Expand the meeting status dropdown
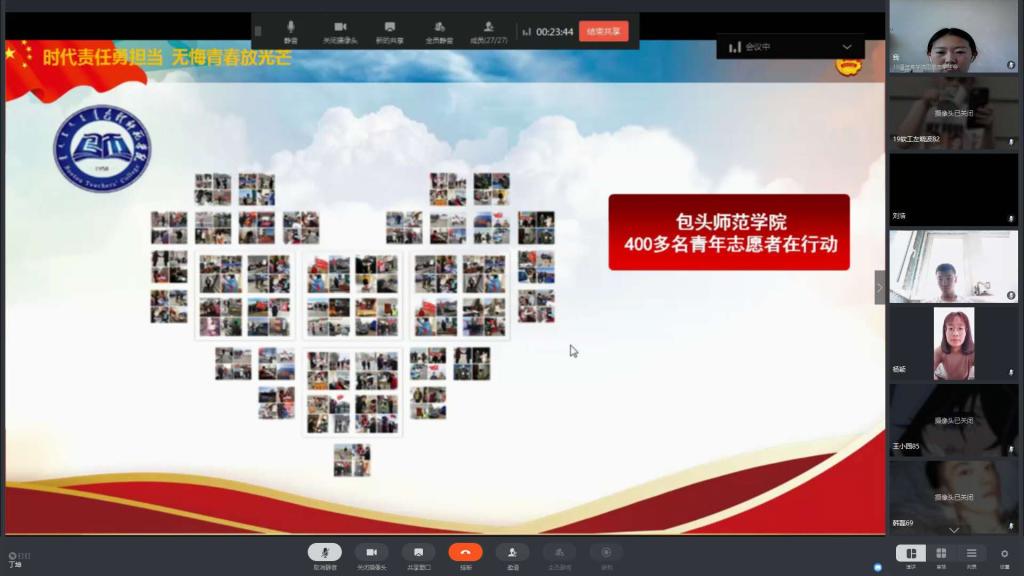This screenshot has width=1024, height=576. pos(847,47)
